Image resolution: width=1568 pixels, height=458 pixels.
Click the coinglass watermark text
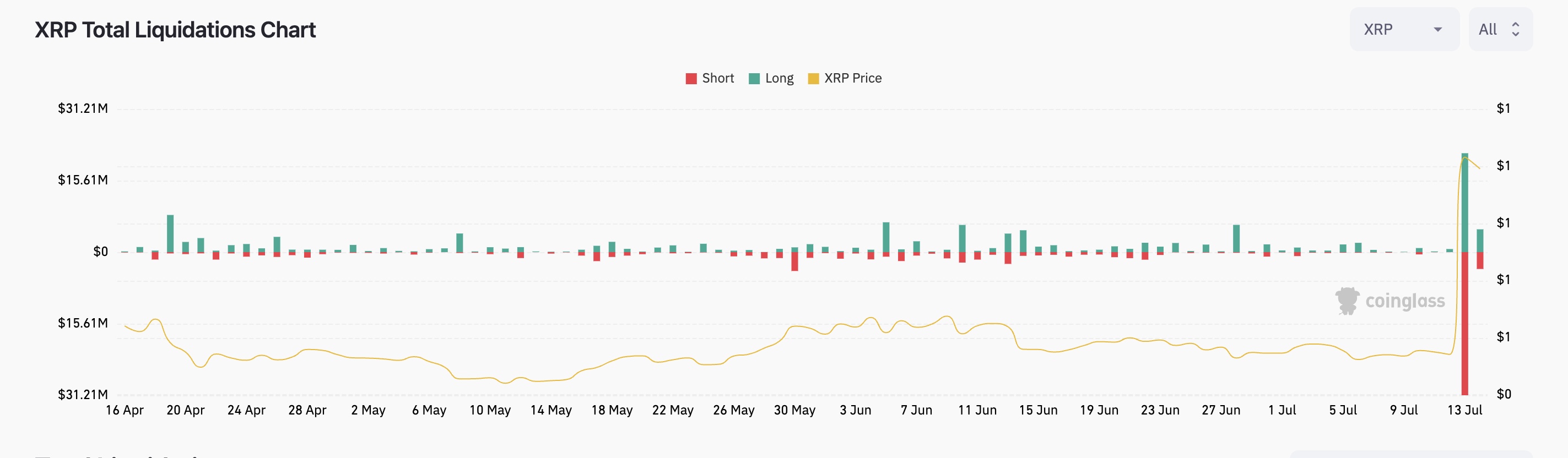coord(1405,301)
